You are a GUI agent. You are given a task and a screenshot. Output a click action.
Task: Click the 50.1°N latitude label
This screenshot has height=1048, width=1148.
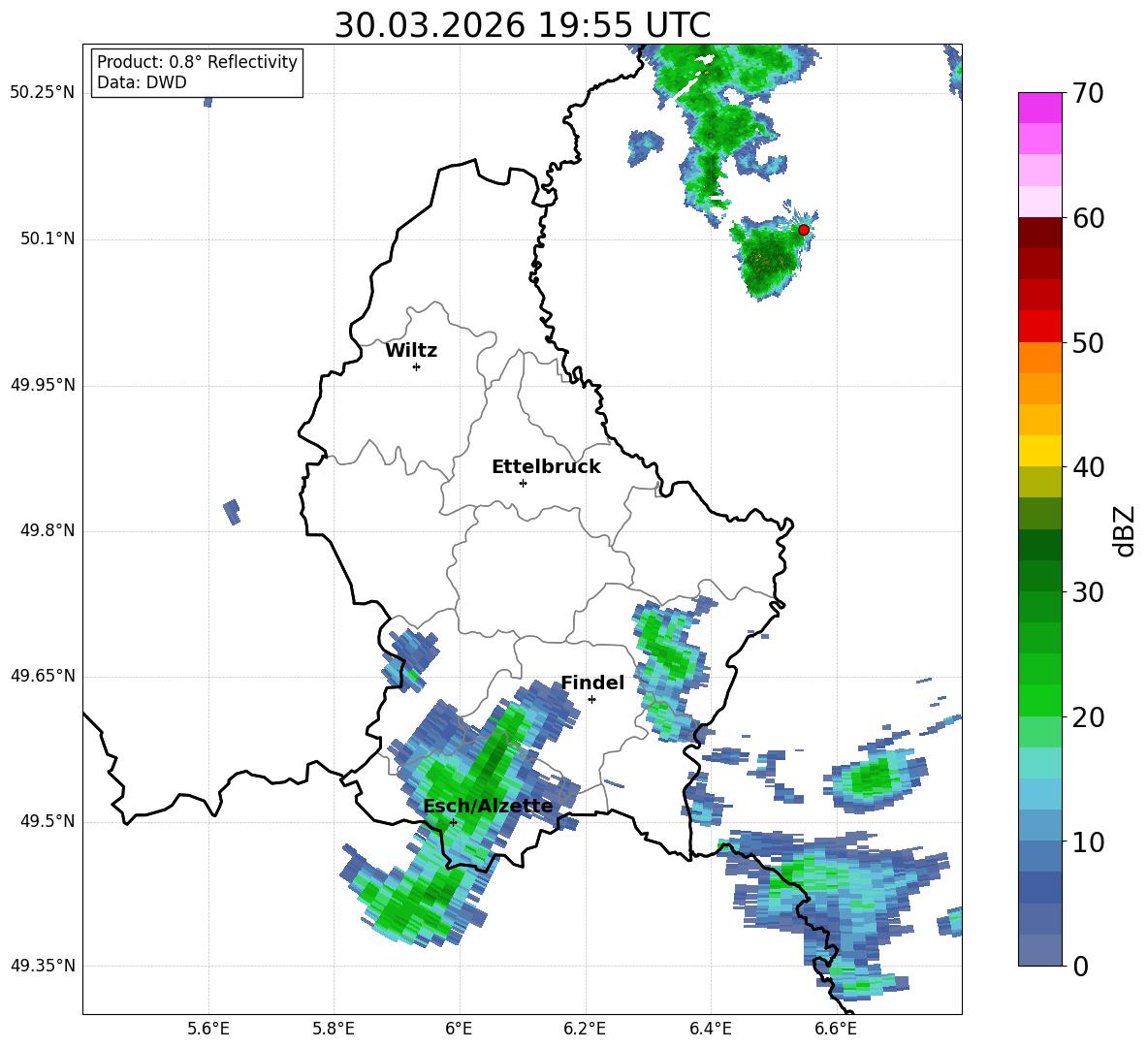[x=48, y=239]
